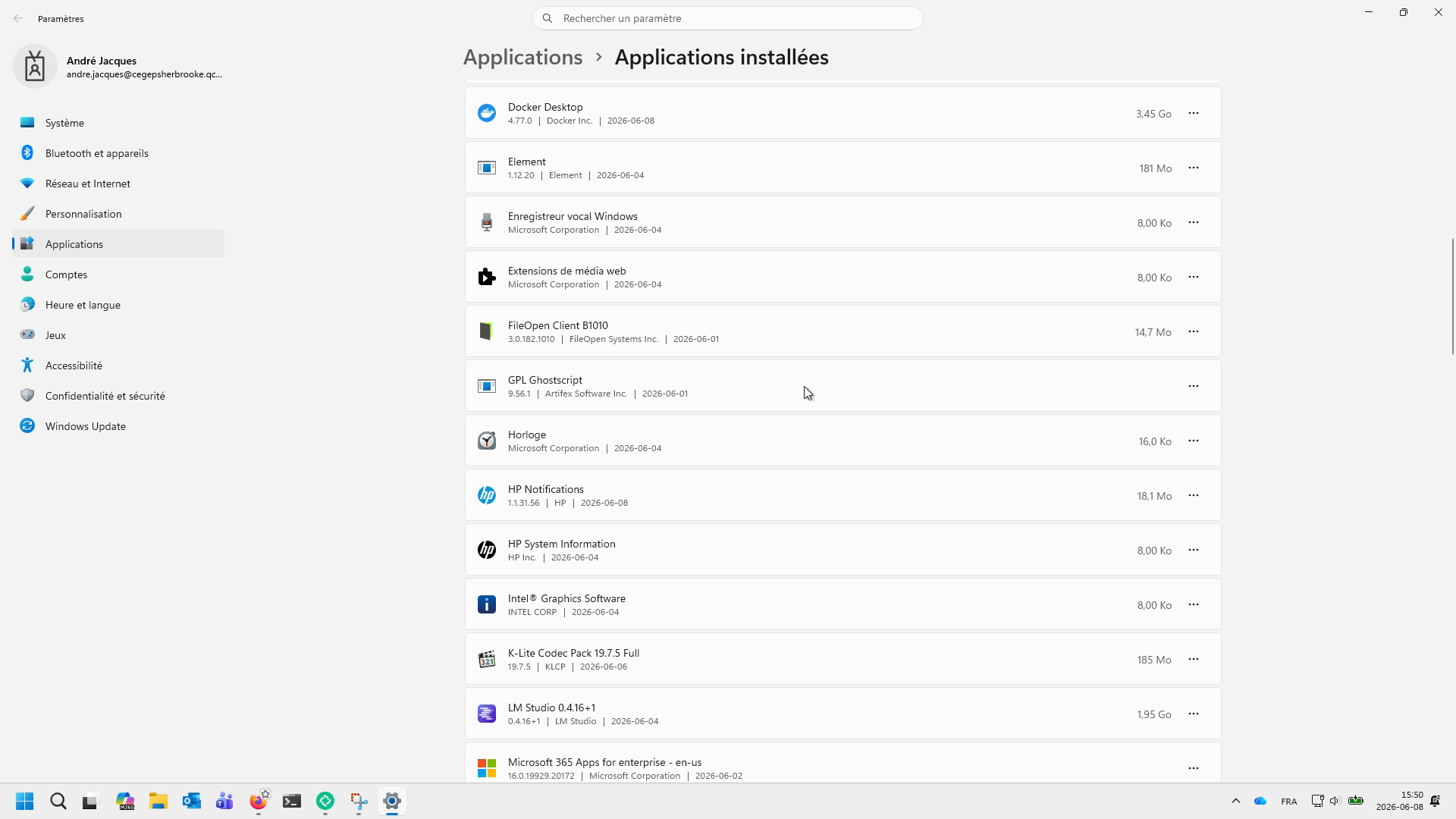Open the Terminal taskbar icon

pos(292,802)
